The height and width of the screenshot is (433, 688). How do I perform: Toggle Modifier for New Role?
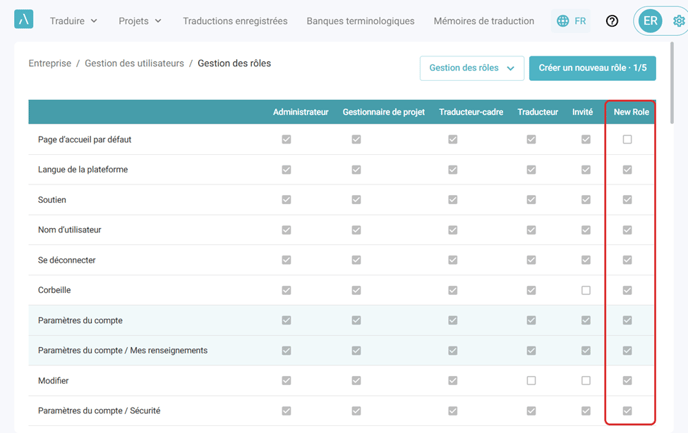tap(627, 380)
